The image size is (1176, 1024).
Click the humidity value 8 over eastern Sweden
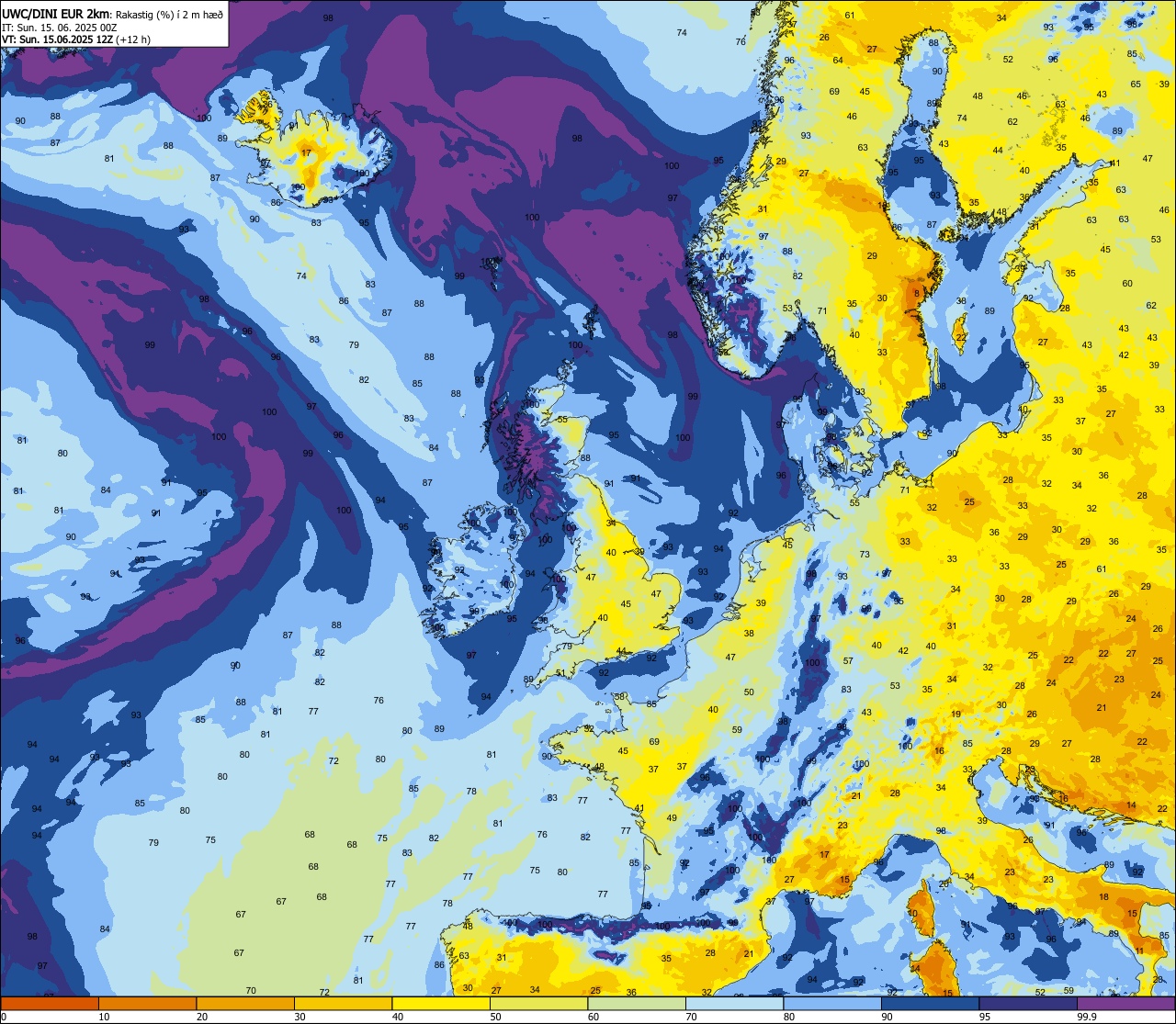tap(916, 294)
